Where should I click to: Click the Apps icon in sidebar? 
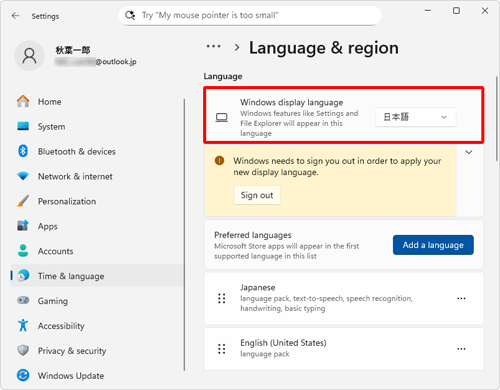(x=23, y=226)
